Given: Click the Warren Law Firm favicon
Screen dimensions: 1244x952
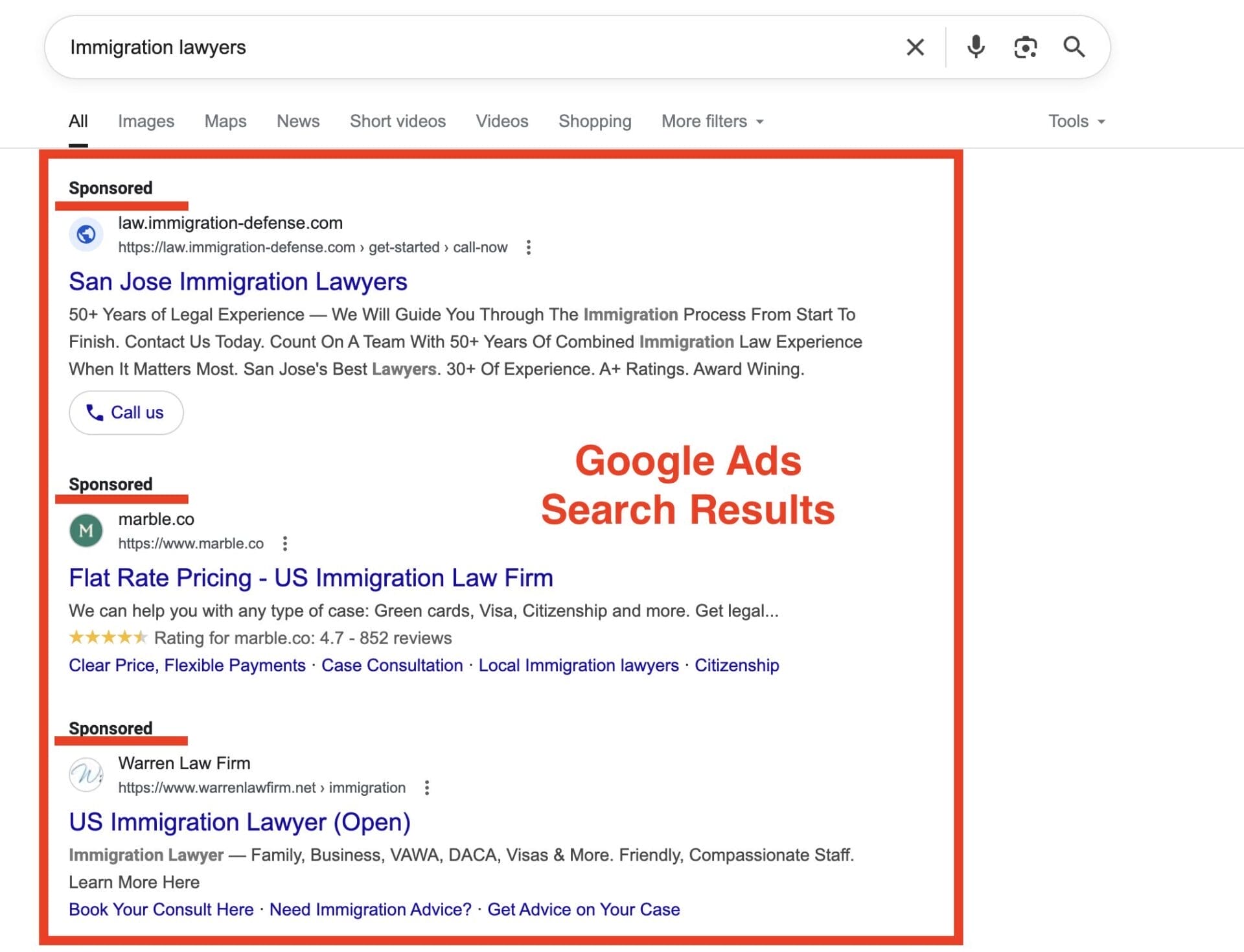Looking at the screenshot, I should (x=86, y=774).
